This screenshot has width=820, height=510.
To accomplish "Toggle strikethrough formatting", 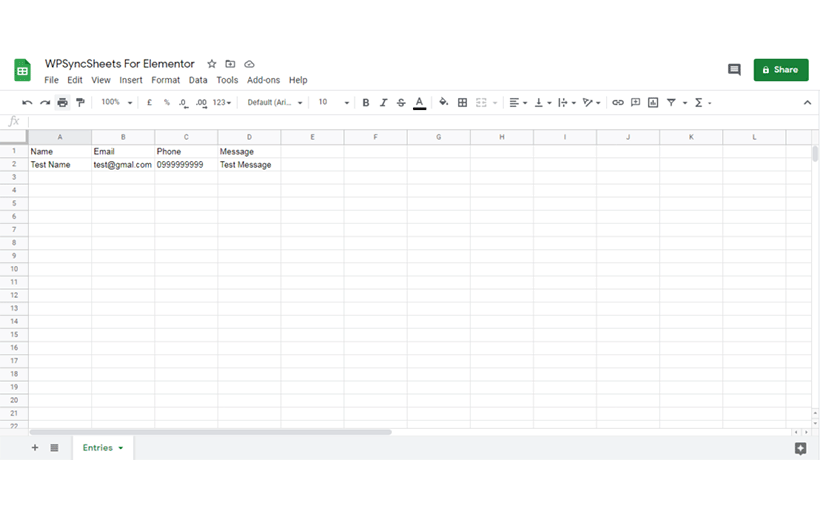I will pyautogui.click(x=401, y=103).
